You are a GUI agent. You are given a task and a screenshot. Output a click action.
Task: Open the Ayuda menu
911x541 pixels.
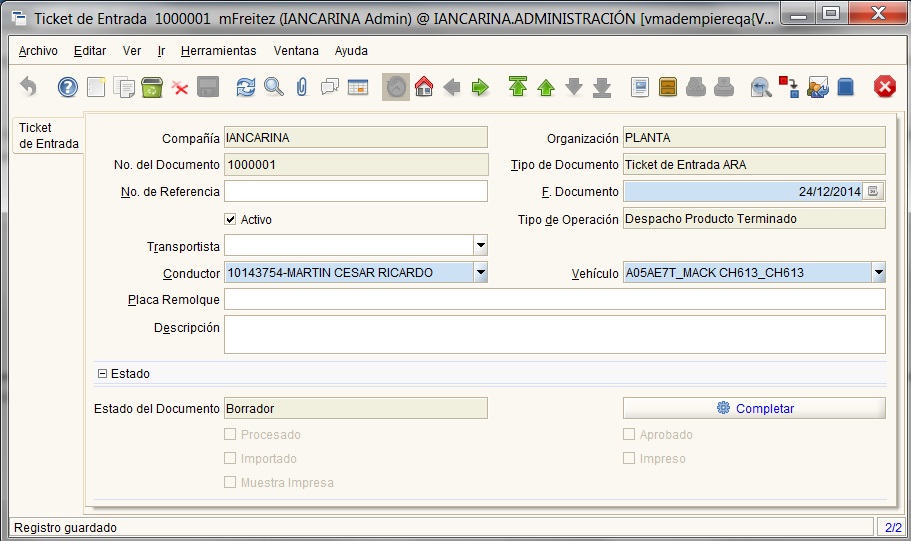[x=351, y=51]
